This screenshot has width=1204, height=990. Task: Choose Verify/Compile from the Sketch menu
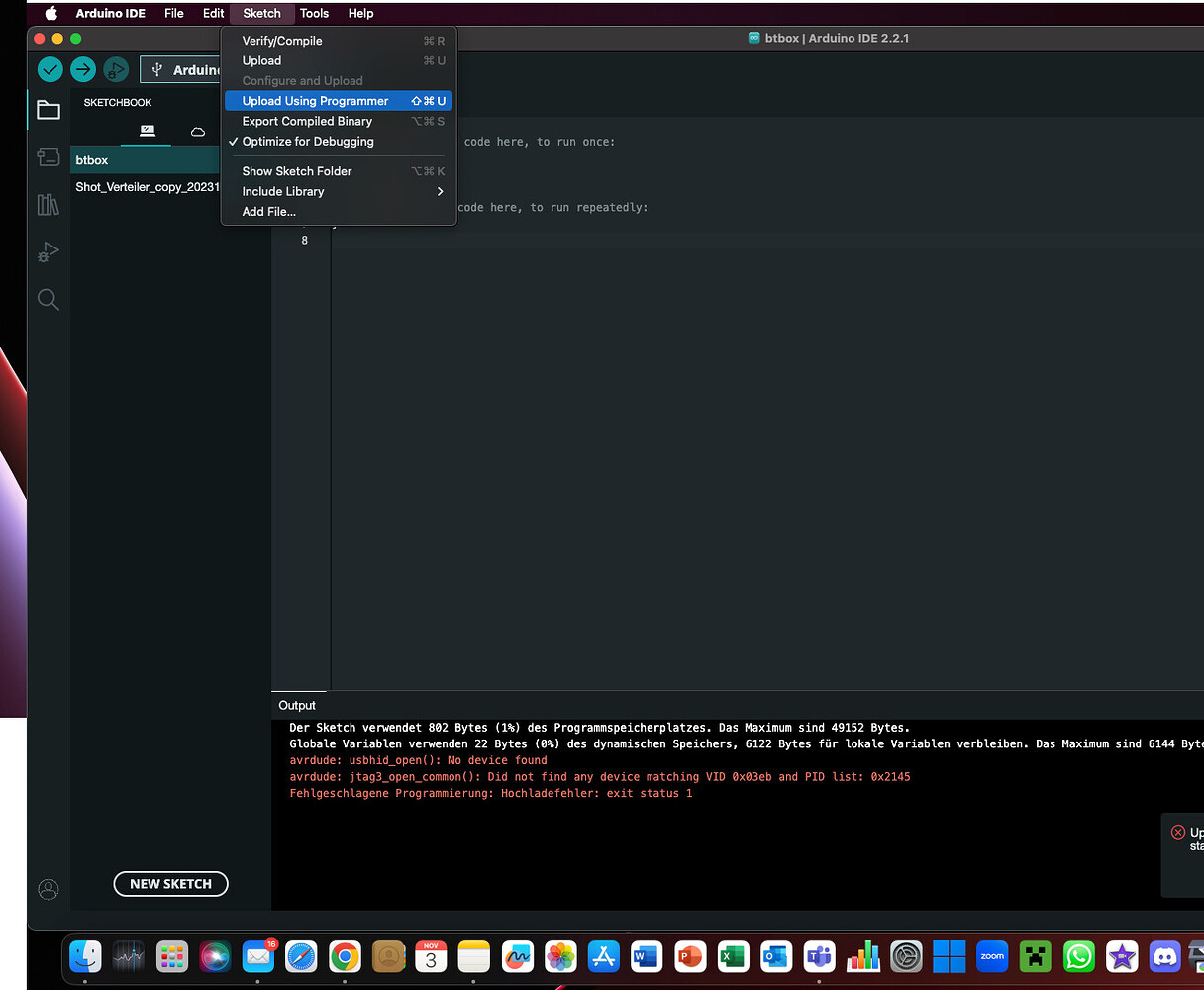pyautogui.click(x=339, y=41)
